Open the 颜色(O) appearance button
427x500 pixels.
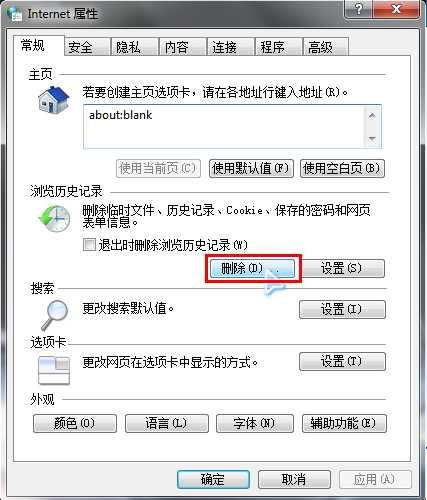click(x=75, y=423)
